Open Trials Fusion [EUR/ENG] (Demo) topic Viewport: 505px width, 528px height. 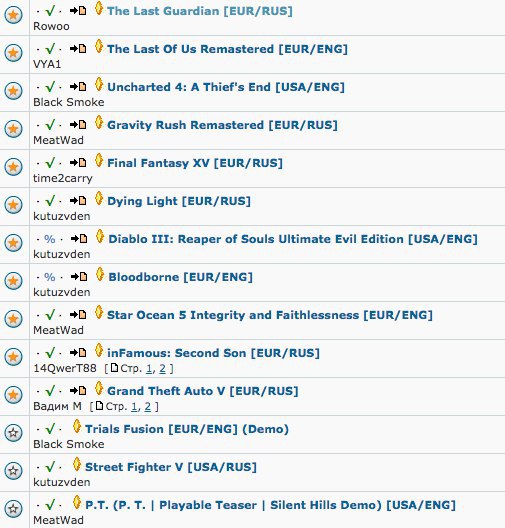click(x=187, y=430)
